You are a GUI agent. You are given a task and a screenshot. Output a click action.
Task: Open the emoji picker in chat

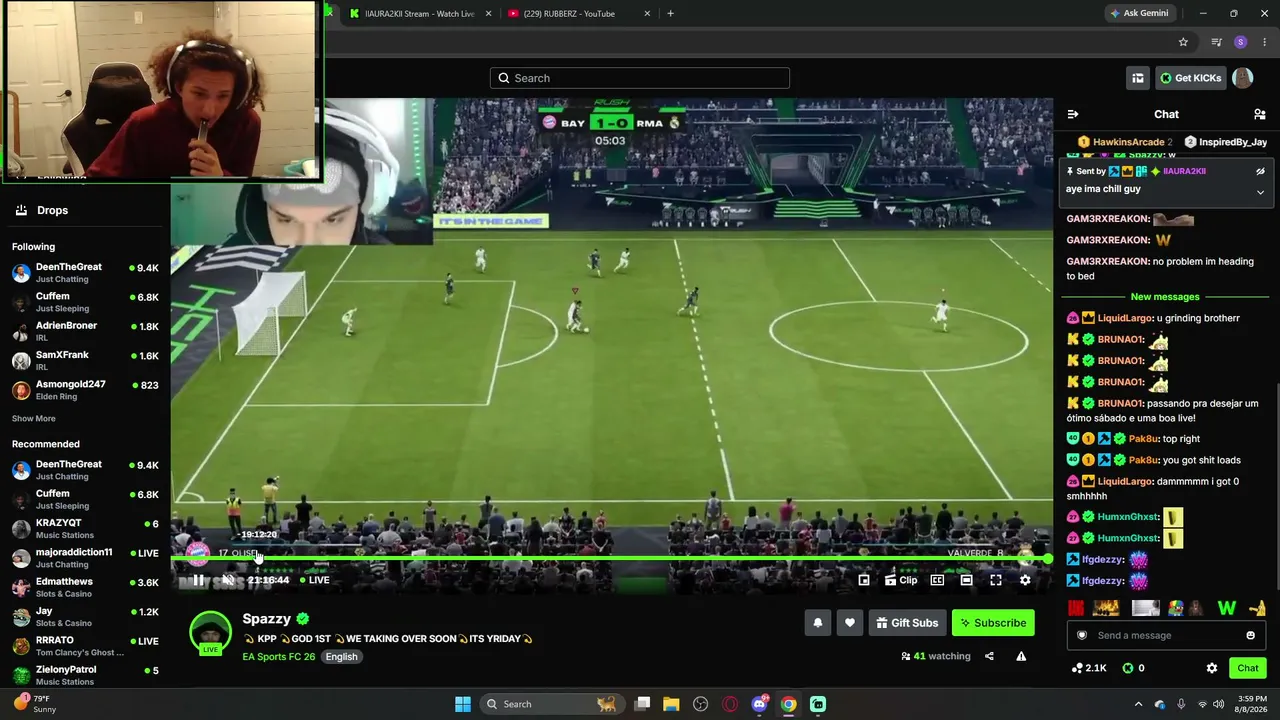coord(1250,635)
